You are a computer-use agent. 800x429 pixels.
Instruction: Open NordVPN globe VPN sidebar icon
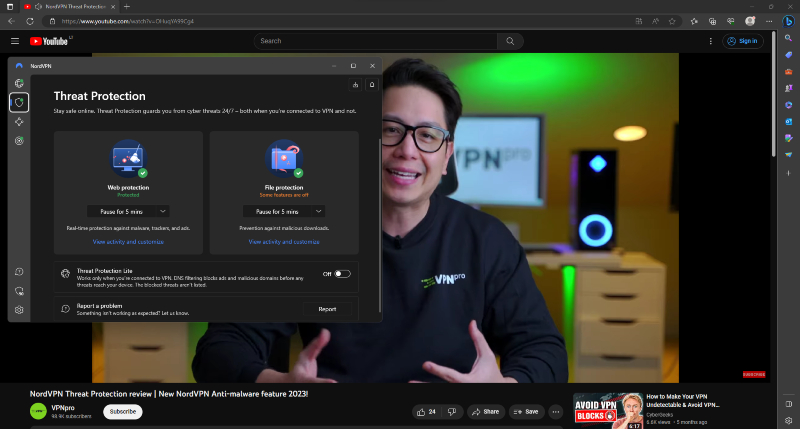[19, 83]
